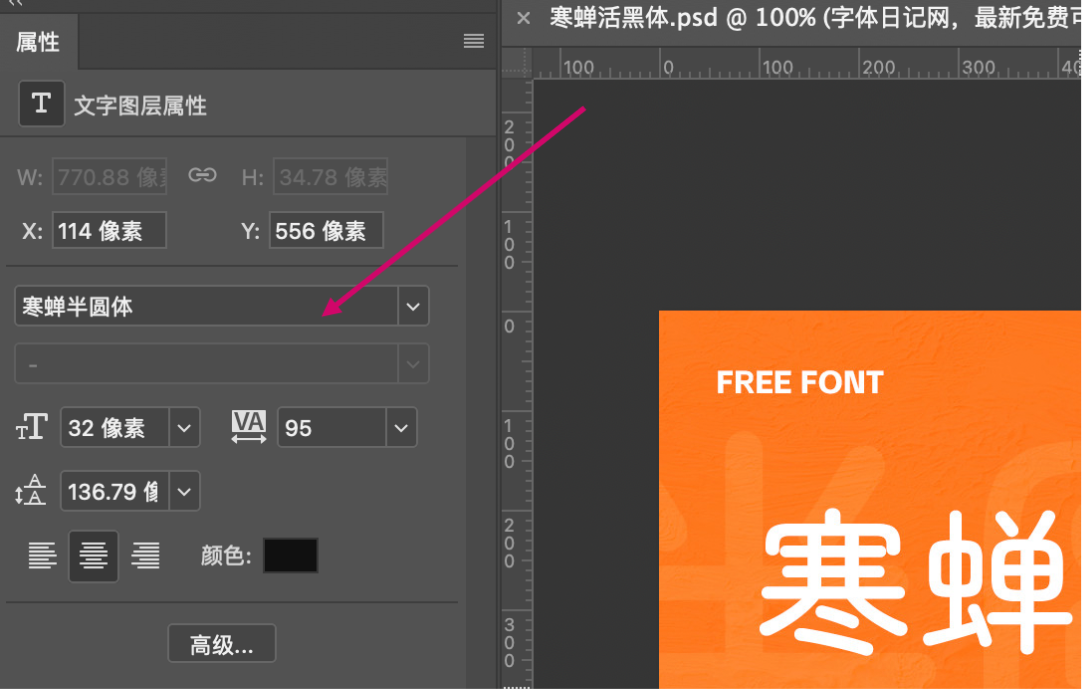The height and width of the screenshot is (691, 1086).
Task: Click the type layer T icon
Action: pyautogui.click(x=42, y=104)
